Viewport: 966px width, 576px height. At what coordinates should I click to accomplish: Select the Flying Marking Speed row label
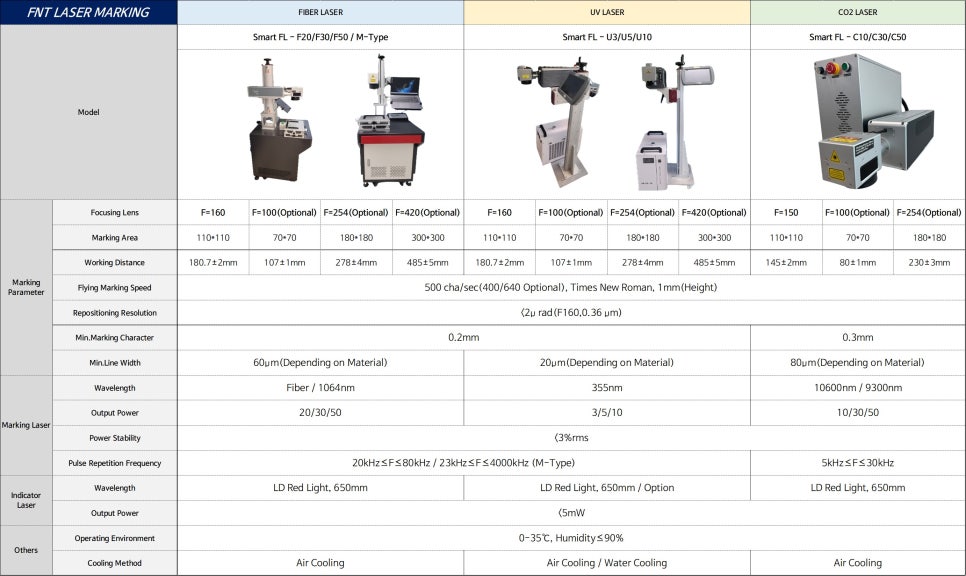point(115,288)
